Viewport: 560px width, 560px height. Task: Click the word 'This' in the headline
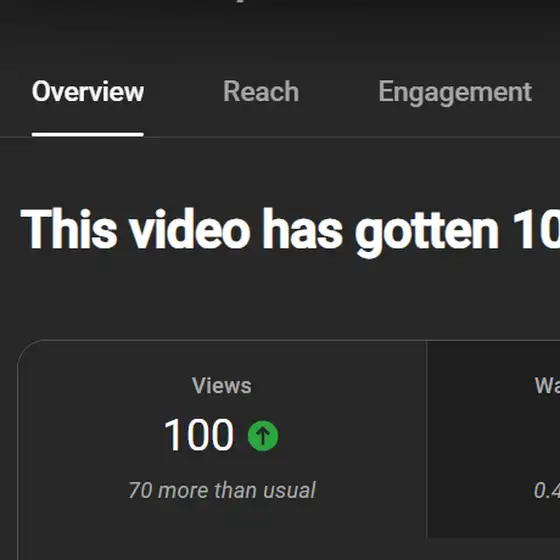69,229
